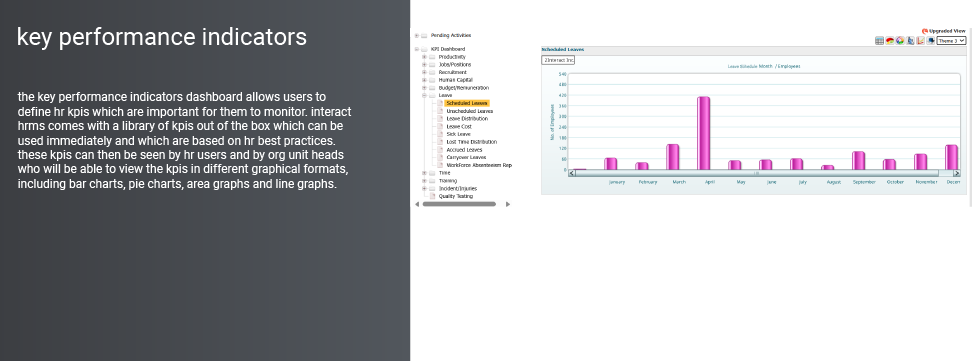Click the chart's right scroll arrow

[x=957, y=174]
